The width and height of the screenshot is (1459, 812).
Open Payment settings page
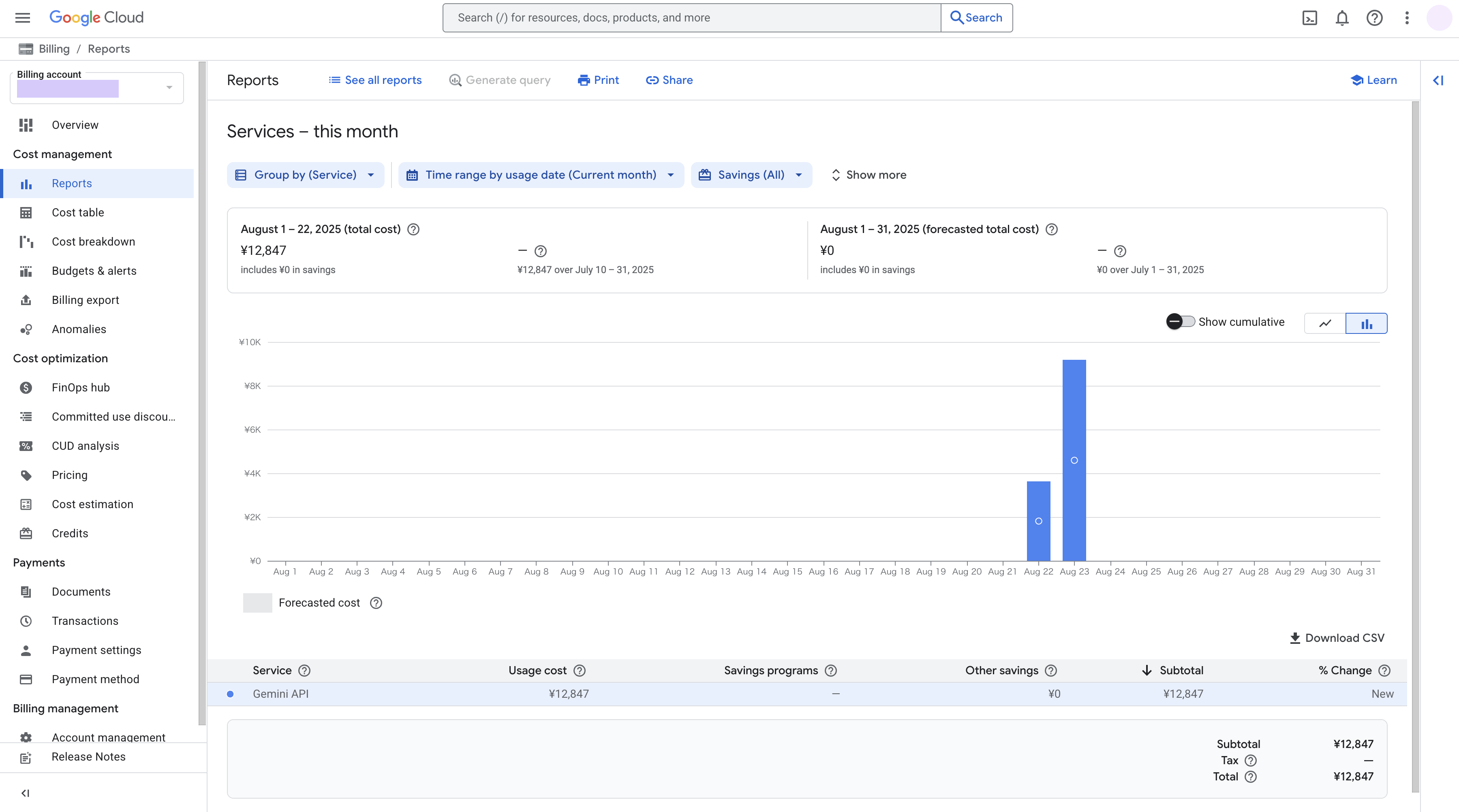97,650
